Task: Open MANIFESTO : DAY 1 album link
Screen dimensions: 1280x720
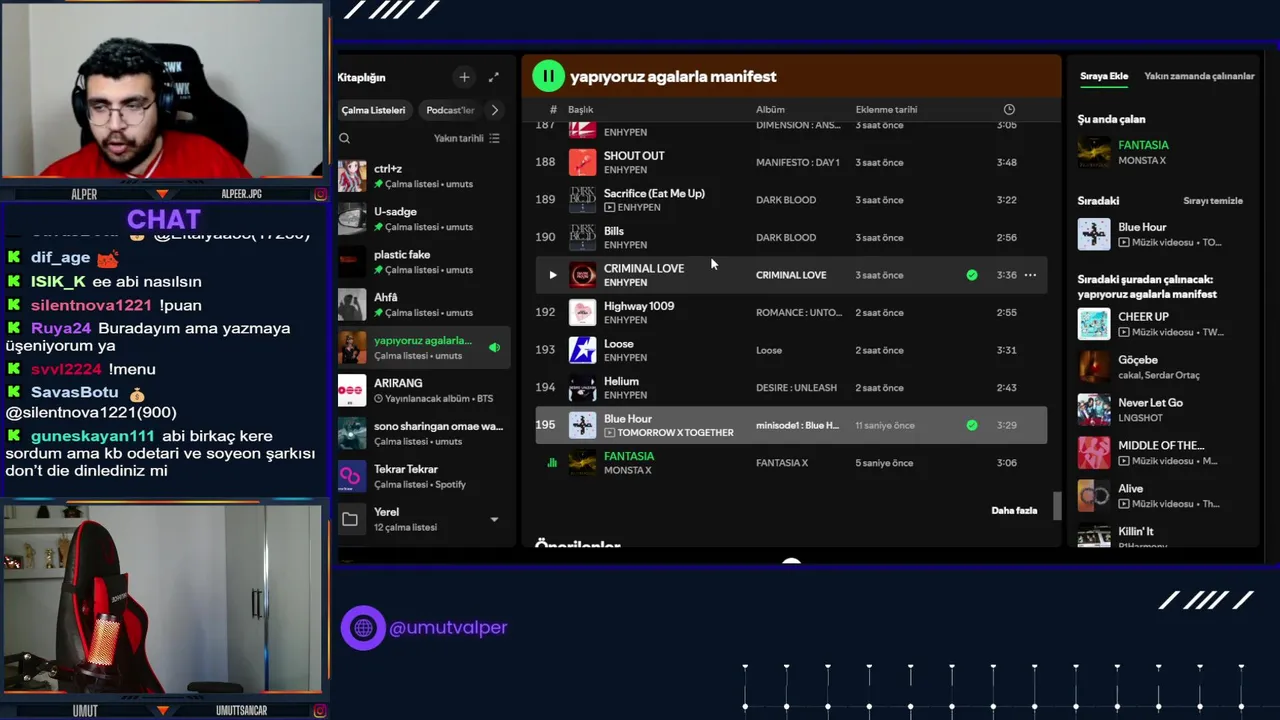Action: 798,162
